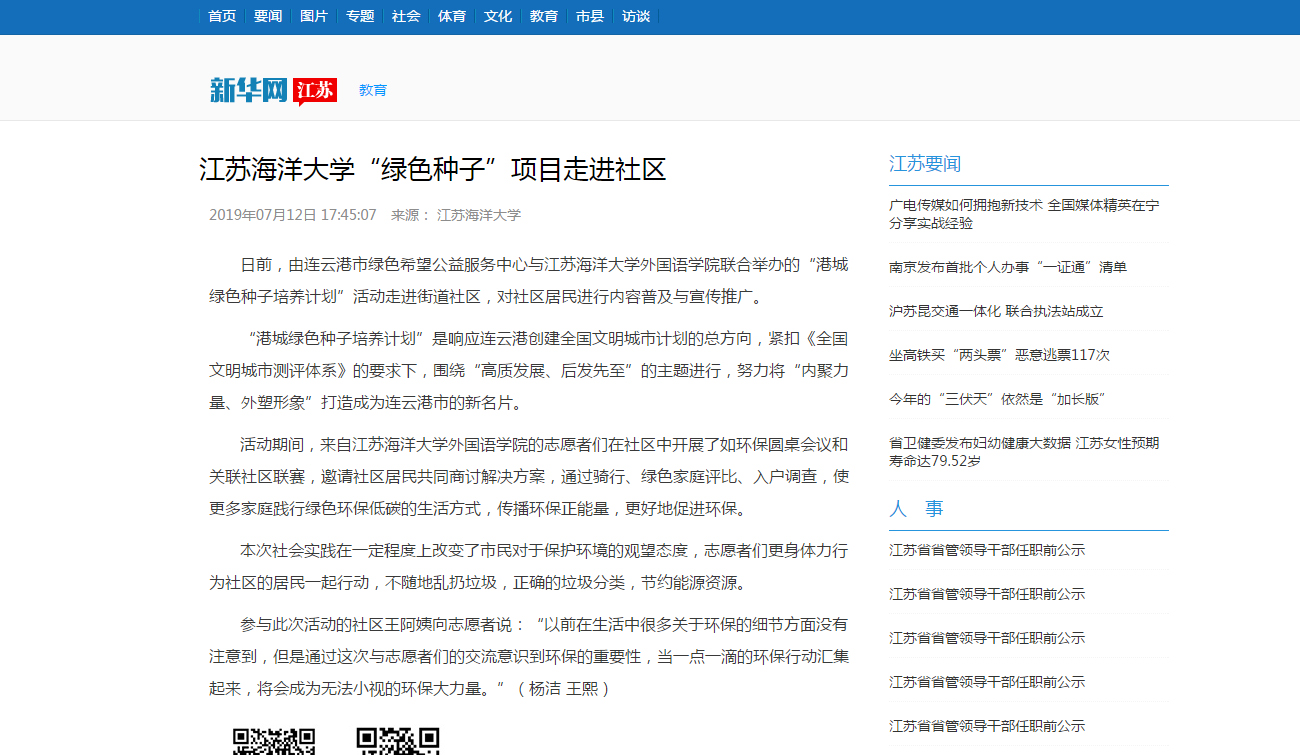Open the 图片 navigation item
The height and width of the screenshot is (755, 1300).
coord(314,16)
